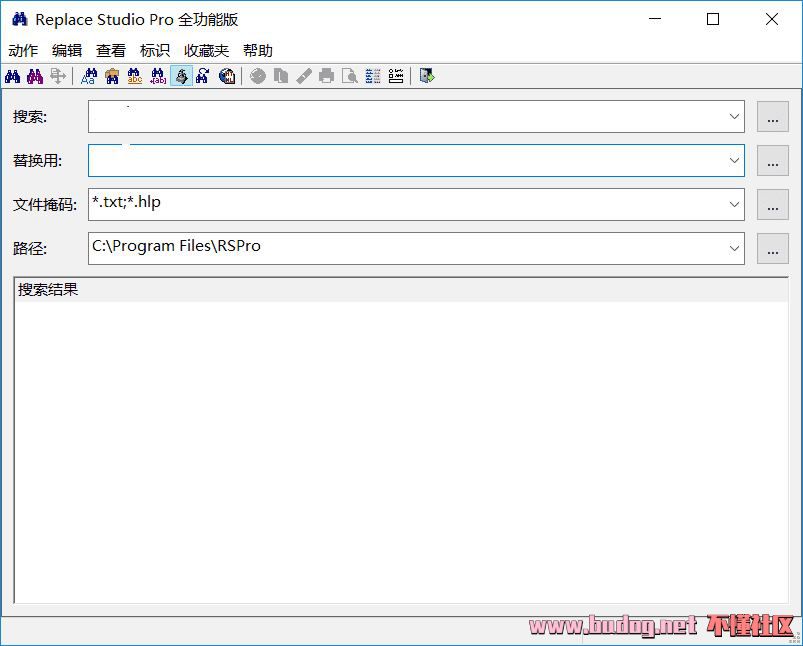This screenshot has width=803, height=646.
Task: Expand the 路径 path dropdown
Action: coord(734,249)
